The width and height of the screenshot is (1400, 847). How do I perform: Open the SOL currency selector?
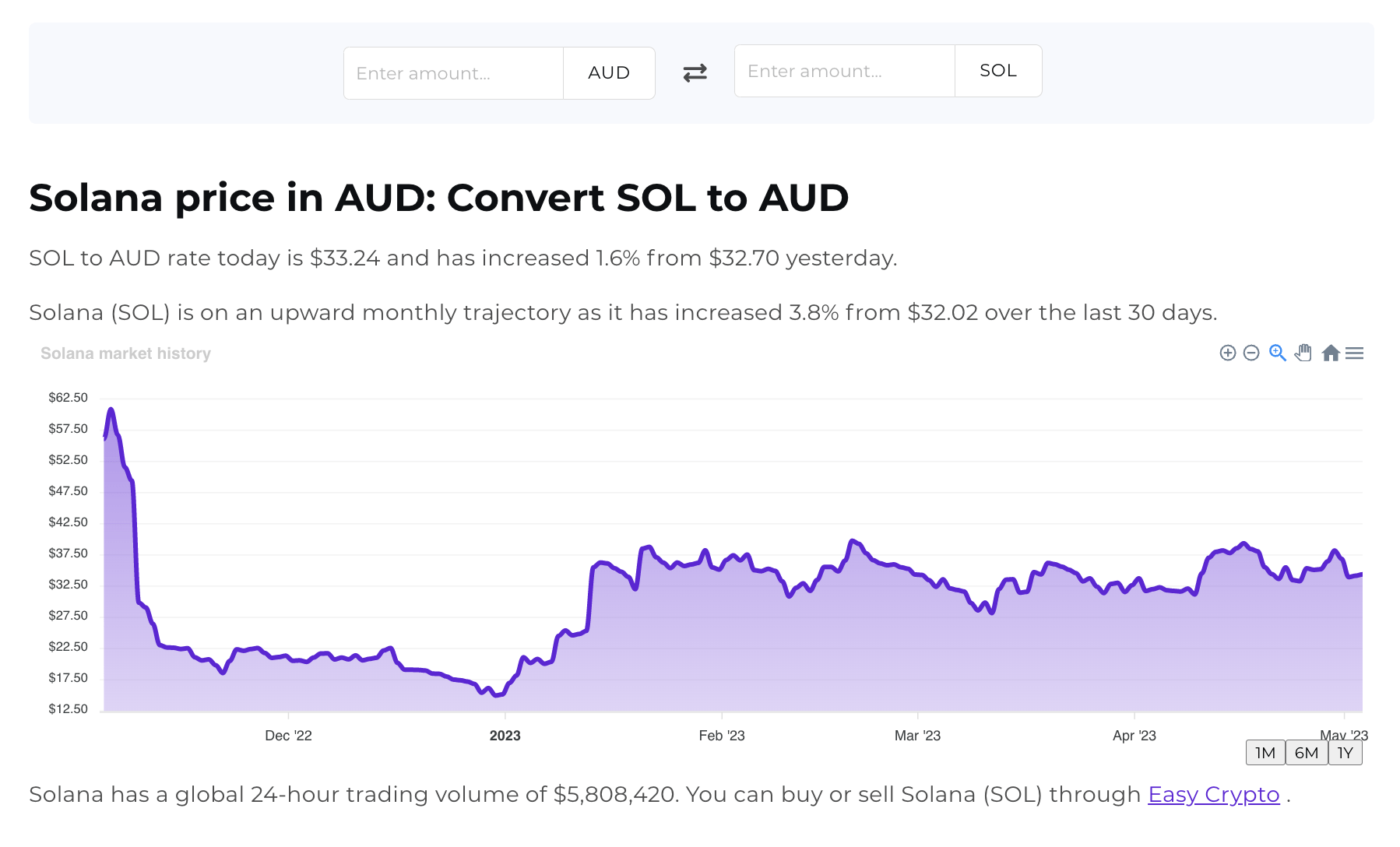coord(998,71)
